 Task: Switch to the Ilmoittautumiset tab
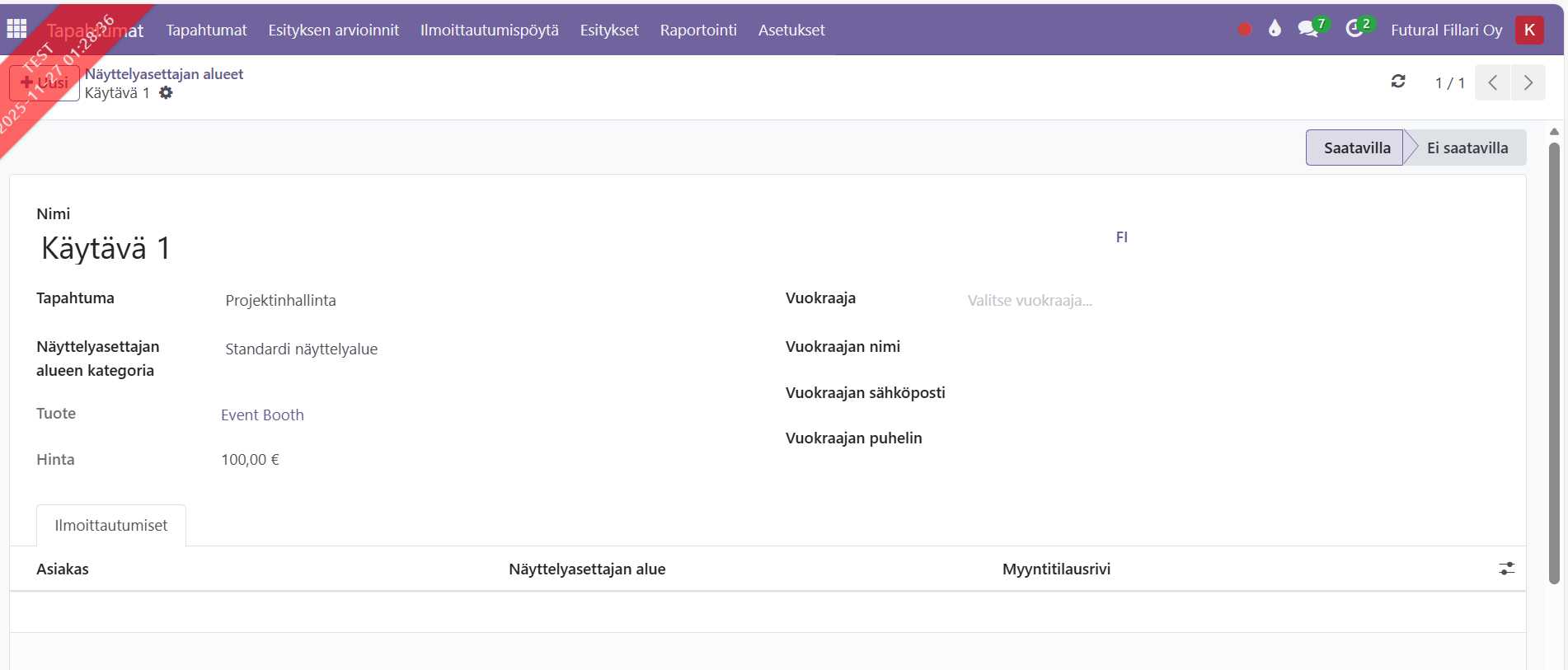tap(111, 526)
